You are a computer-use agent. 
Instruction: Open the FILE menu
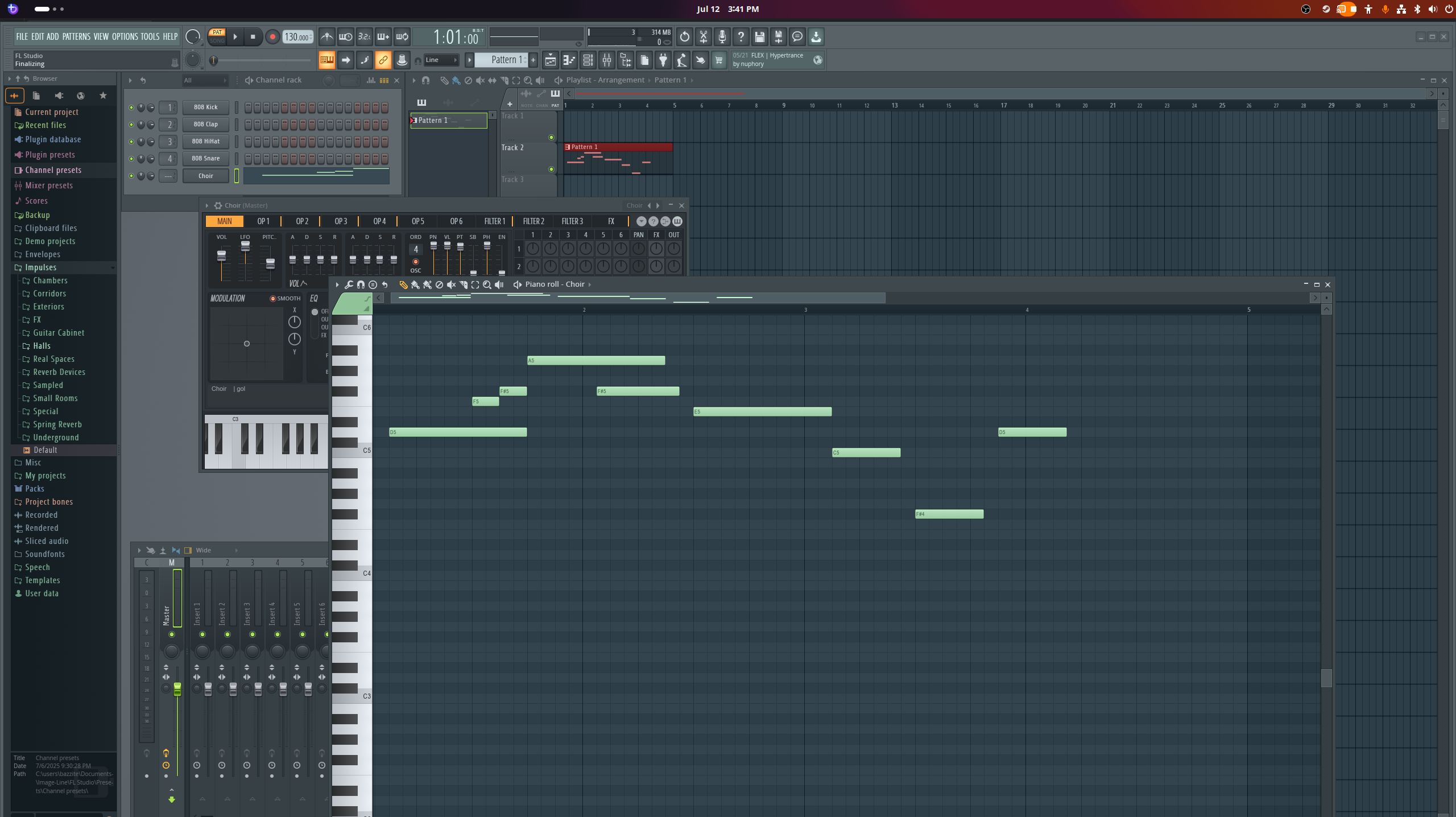[22, 36]
